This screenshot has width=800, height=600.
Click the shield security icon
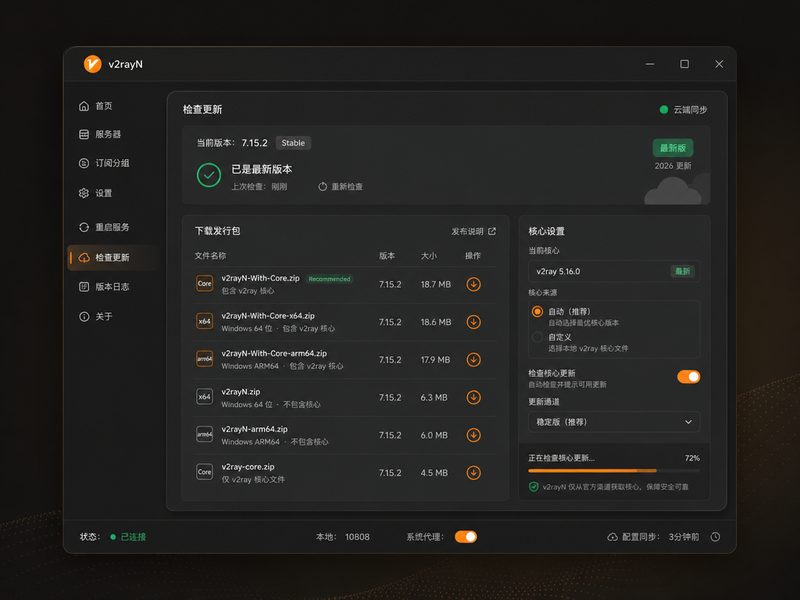(534, 487)
